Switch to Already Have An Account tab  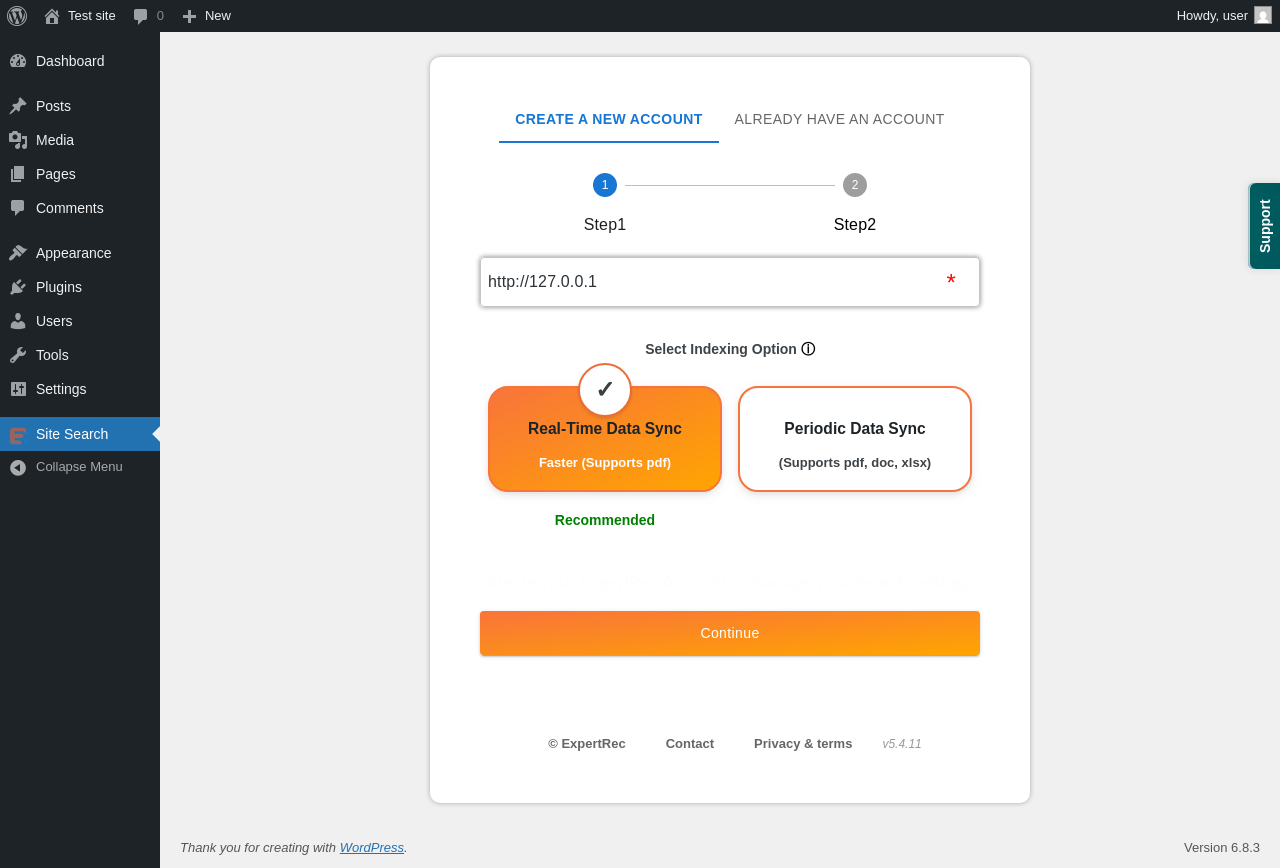[839, 119]
